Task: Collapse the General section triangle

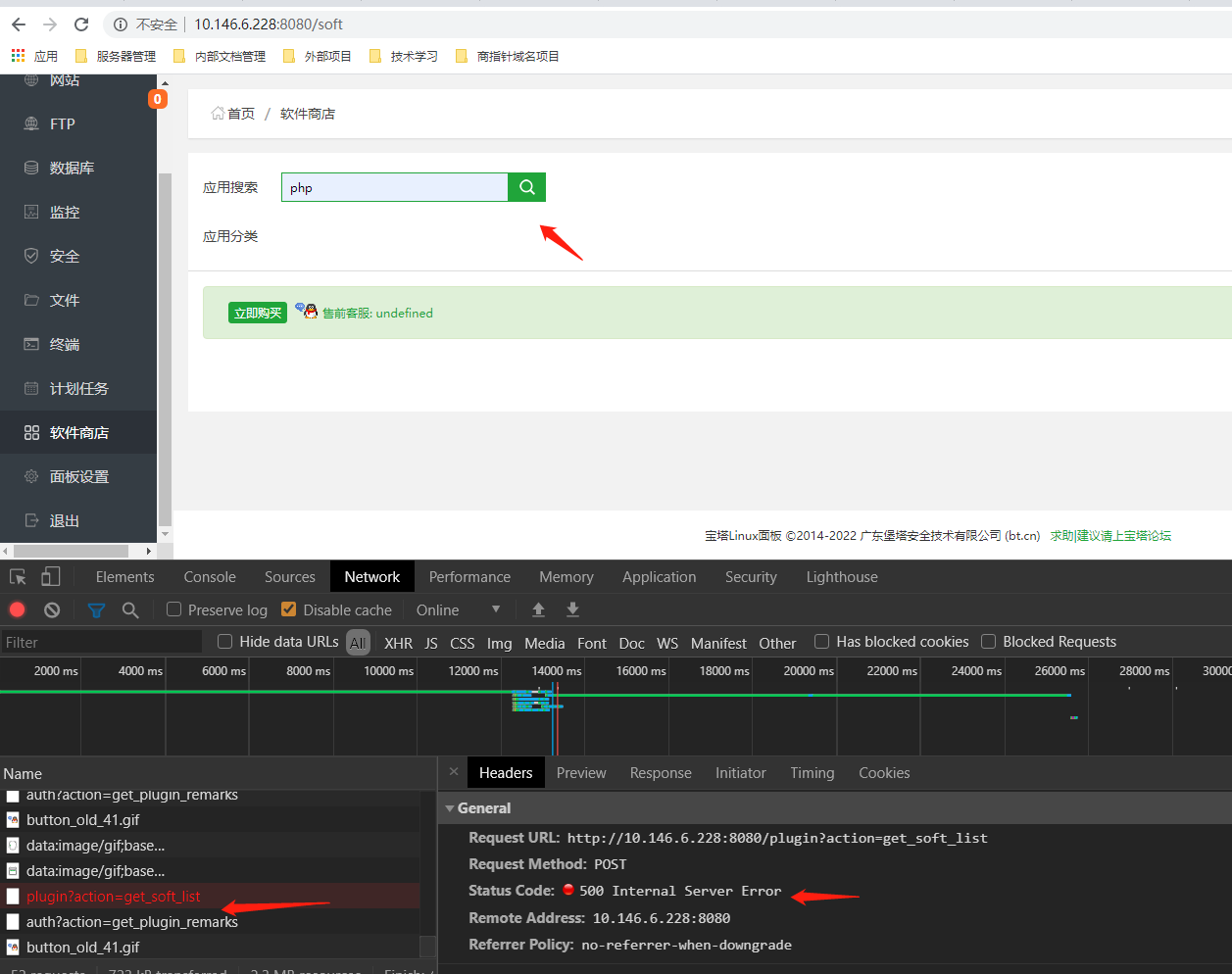Action: point(450,808)
